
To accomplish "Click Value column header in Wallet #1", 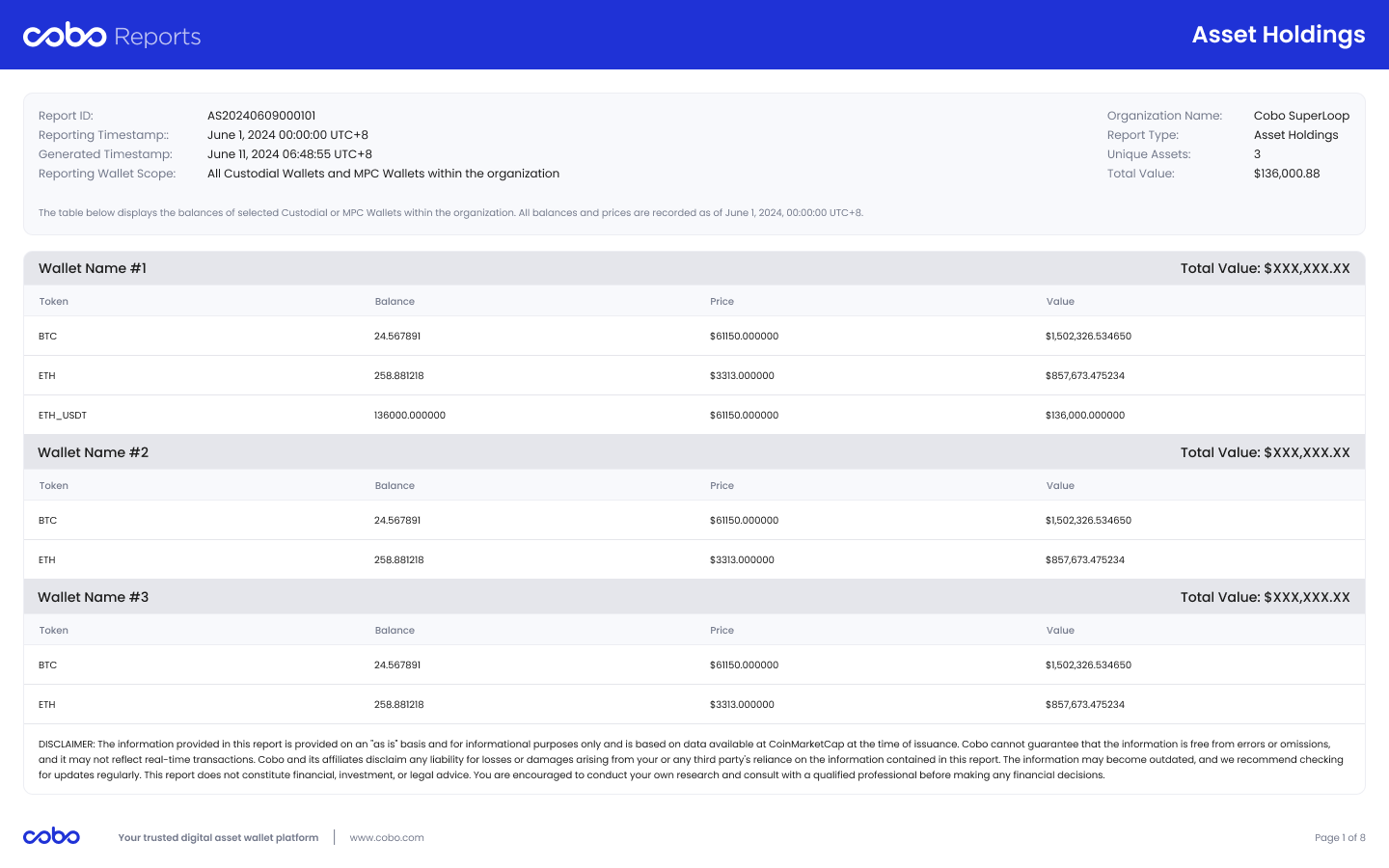I will [x=1060, y=301].
